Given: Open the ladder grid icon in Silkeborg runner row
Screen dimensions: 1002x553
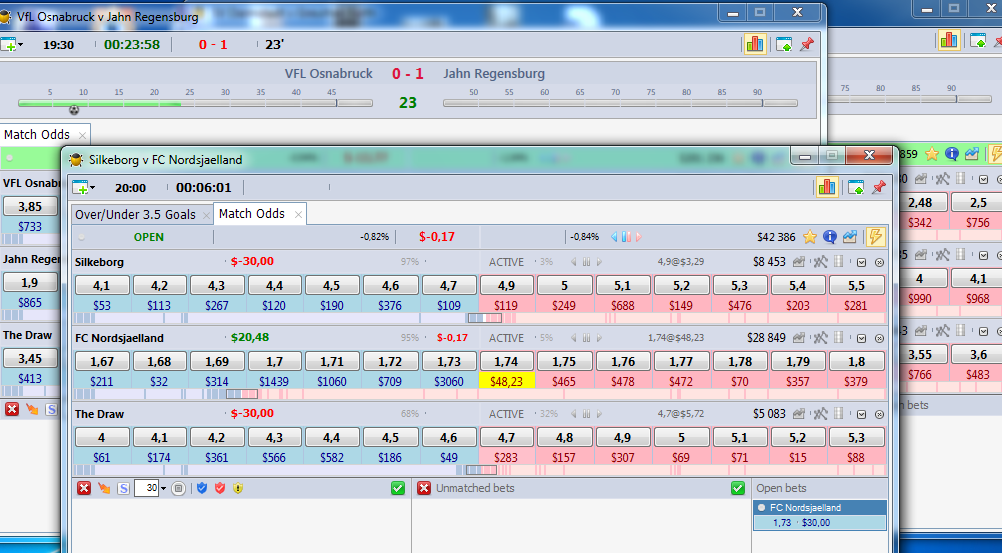Looking at the screenshot, I should (x=839, y=261).
